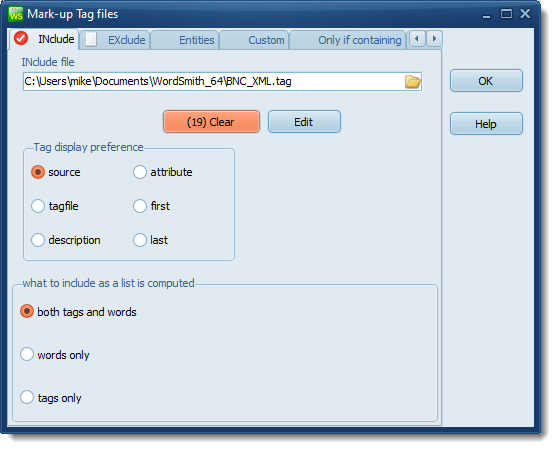Choose the tags only option

tap(27, 397)
